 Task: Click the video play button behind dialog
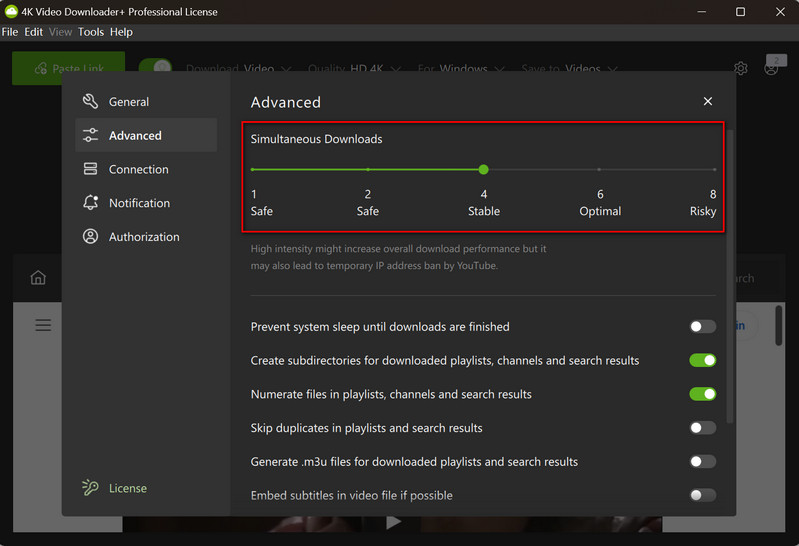pyautogui.click(x=393, y=522)
